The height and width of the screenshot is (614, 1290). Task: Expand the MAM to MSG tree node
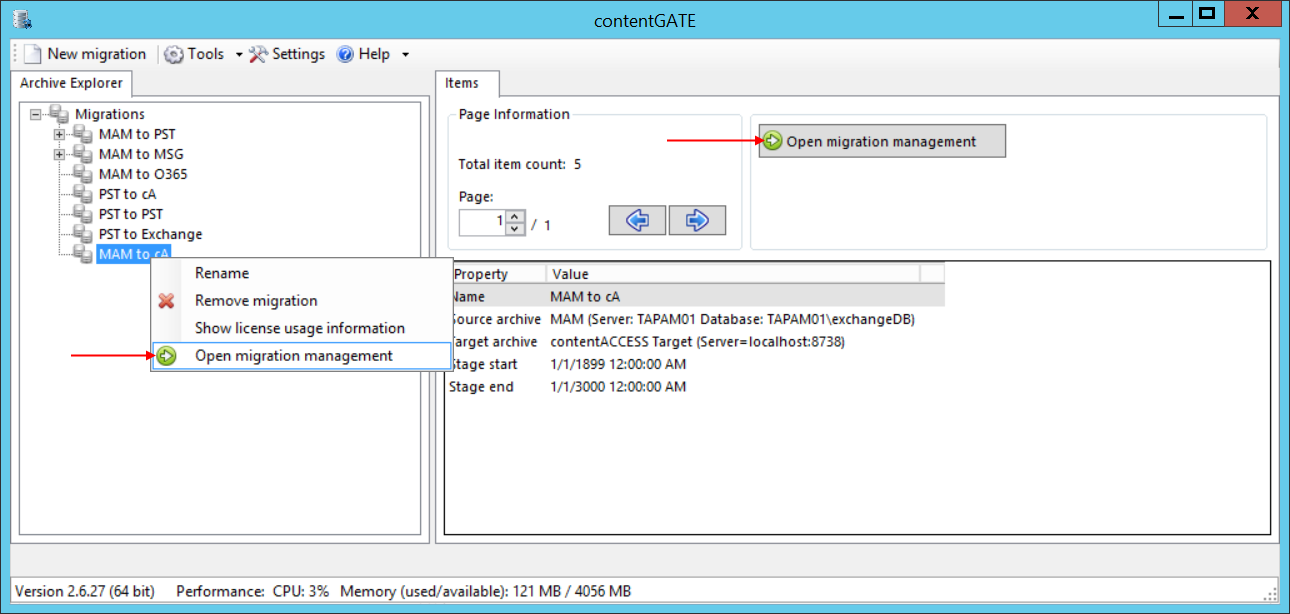click(59, 154)
